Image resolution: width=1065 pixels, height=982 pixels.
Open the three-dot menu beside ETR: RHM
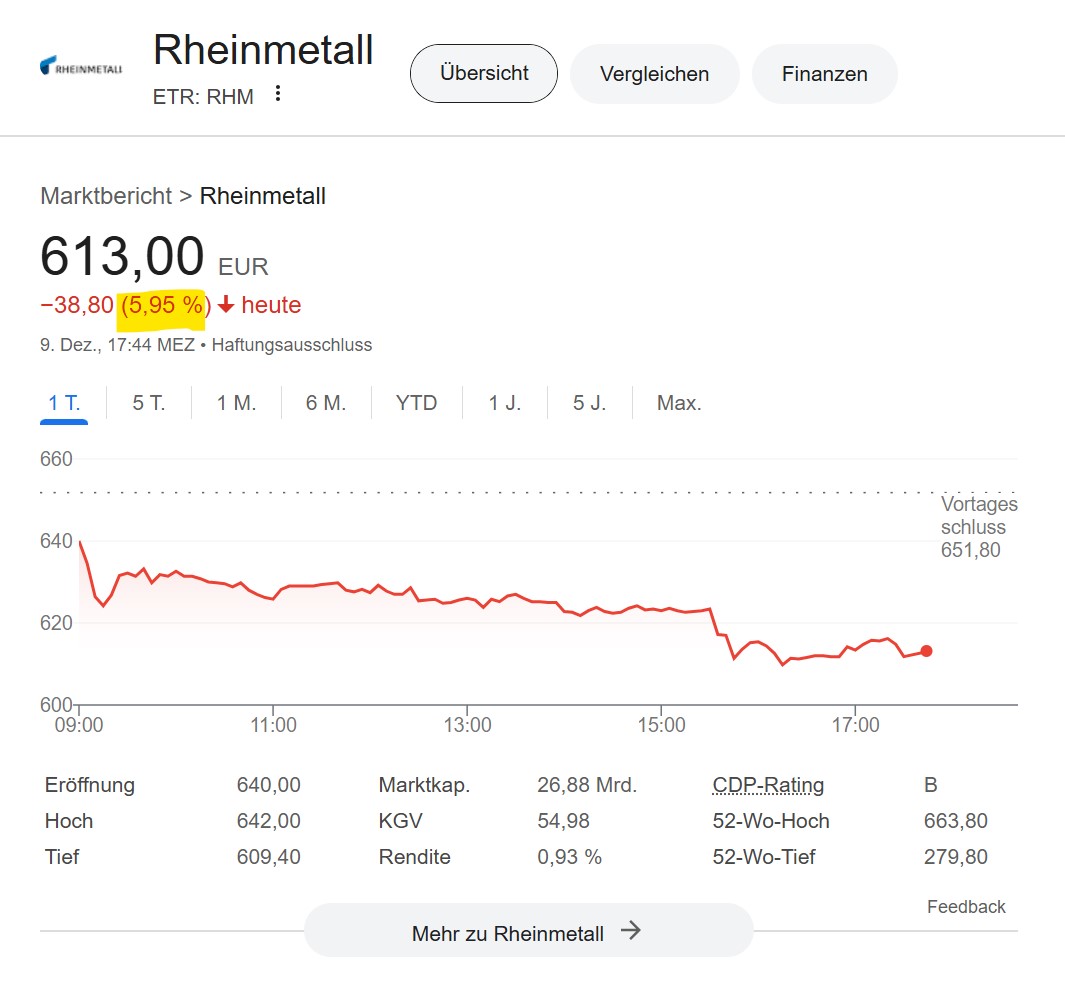click(x=278, y=94)
